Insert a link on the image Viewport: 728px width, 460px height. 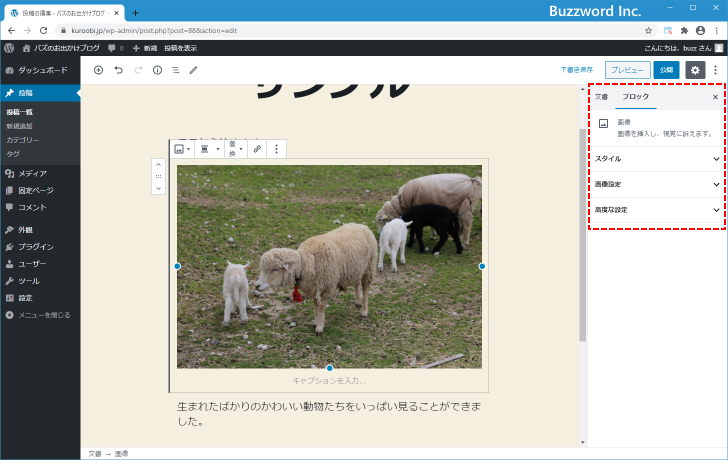coord(257,149)
